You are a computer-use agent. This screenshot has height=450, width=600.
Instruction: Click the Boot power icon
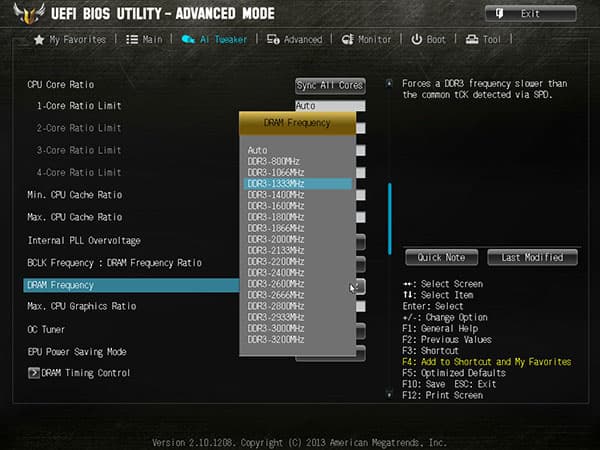[x=416, y=39]
